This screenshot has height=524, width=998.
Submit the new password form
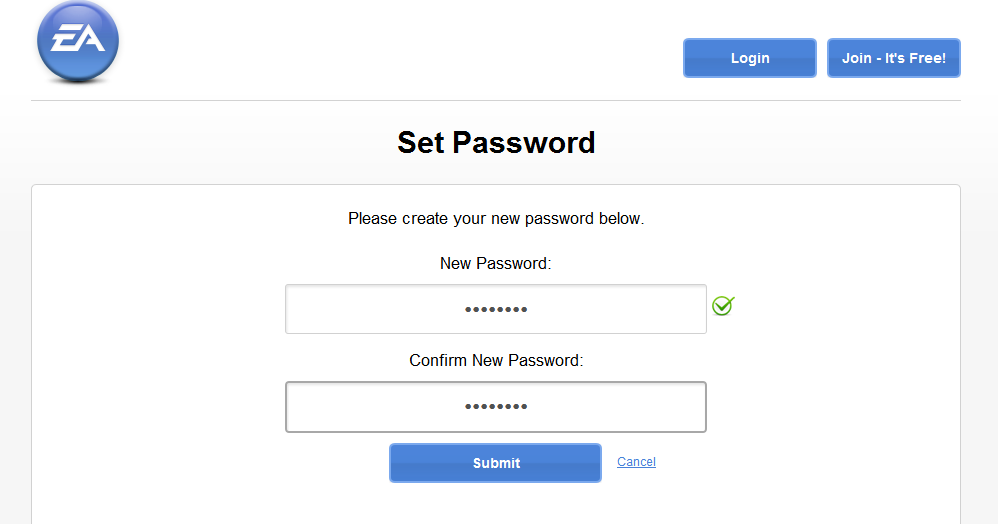coord(495,463)
